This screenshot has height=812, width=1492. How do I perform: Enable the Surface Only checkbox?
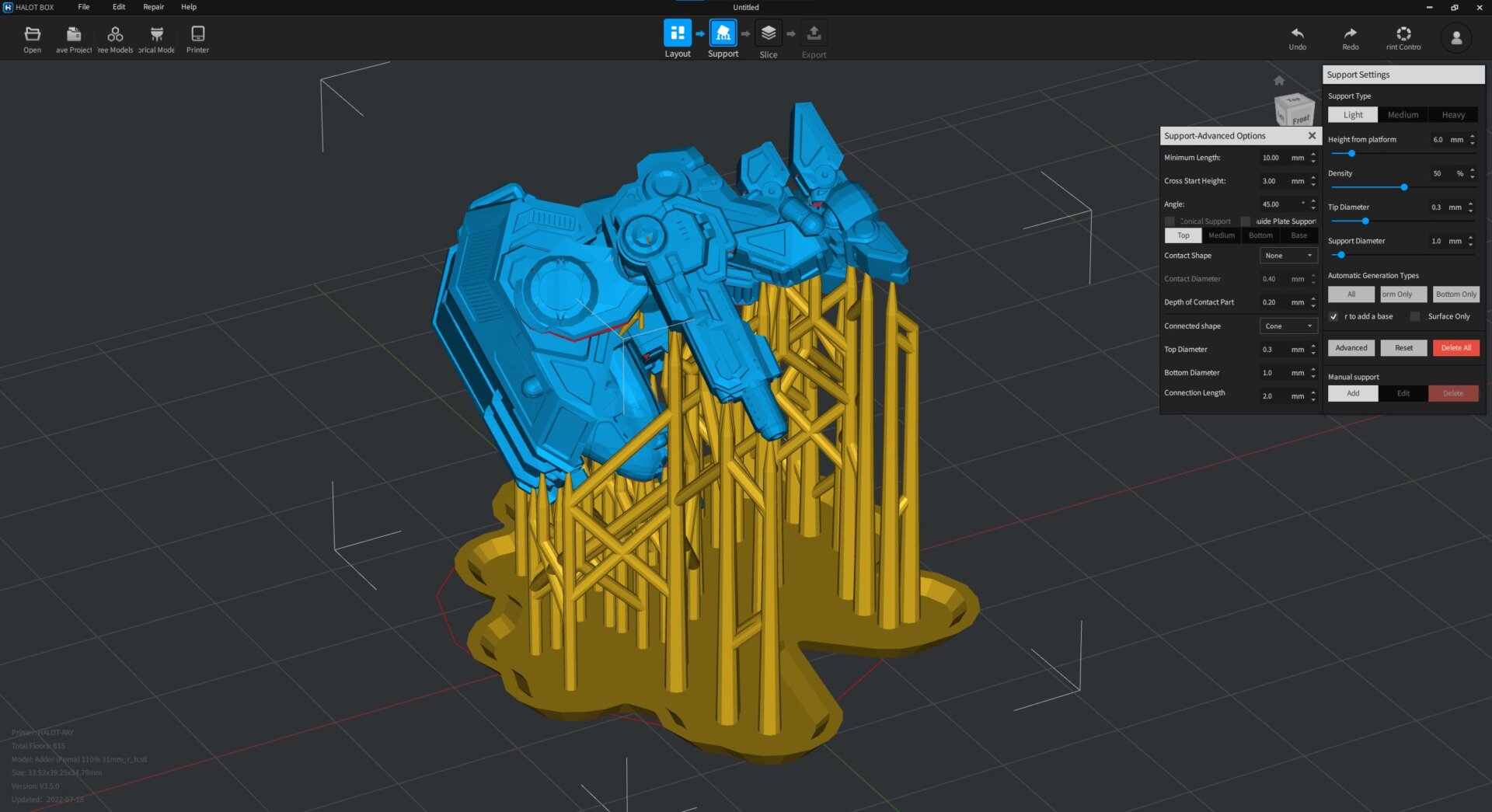[x=1415, y=316]
